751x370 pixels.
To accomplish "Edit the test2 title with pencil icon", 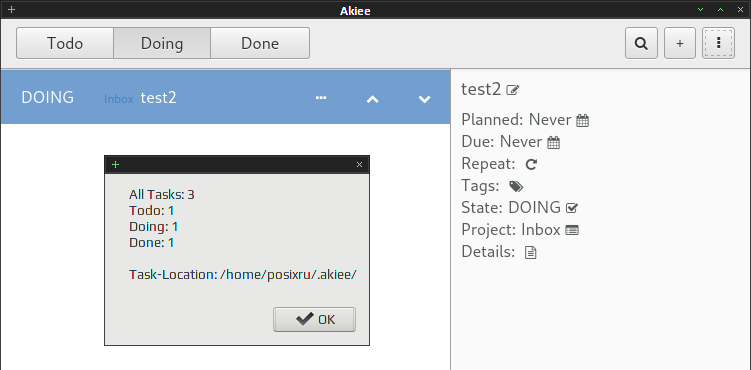I will point(512,90).
